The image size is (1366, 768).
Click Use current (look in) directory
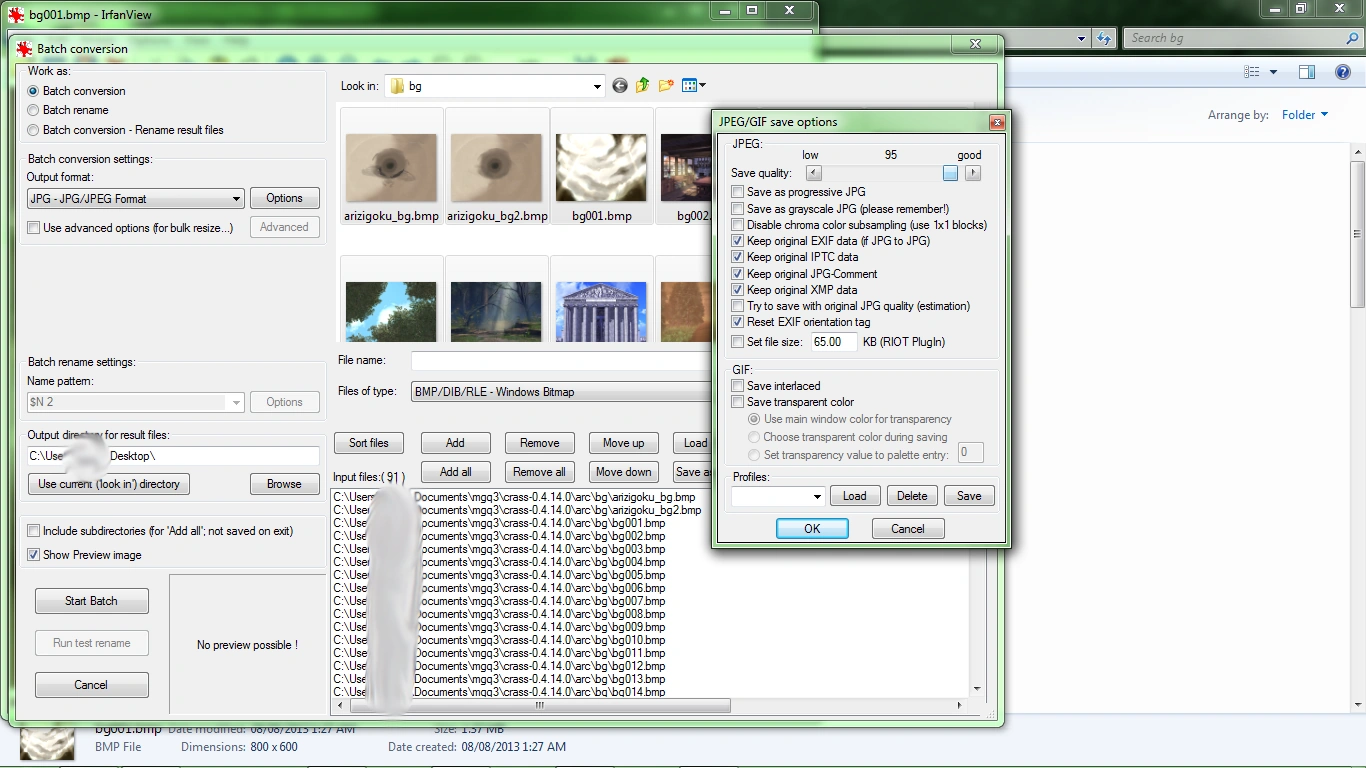coord(109,484)
